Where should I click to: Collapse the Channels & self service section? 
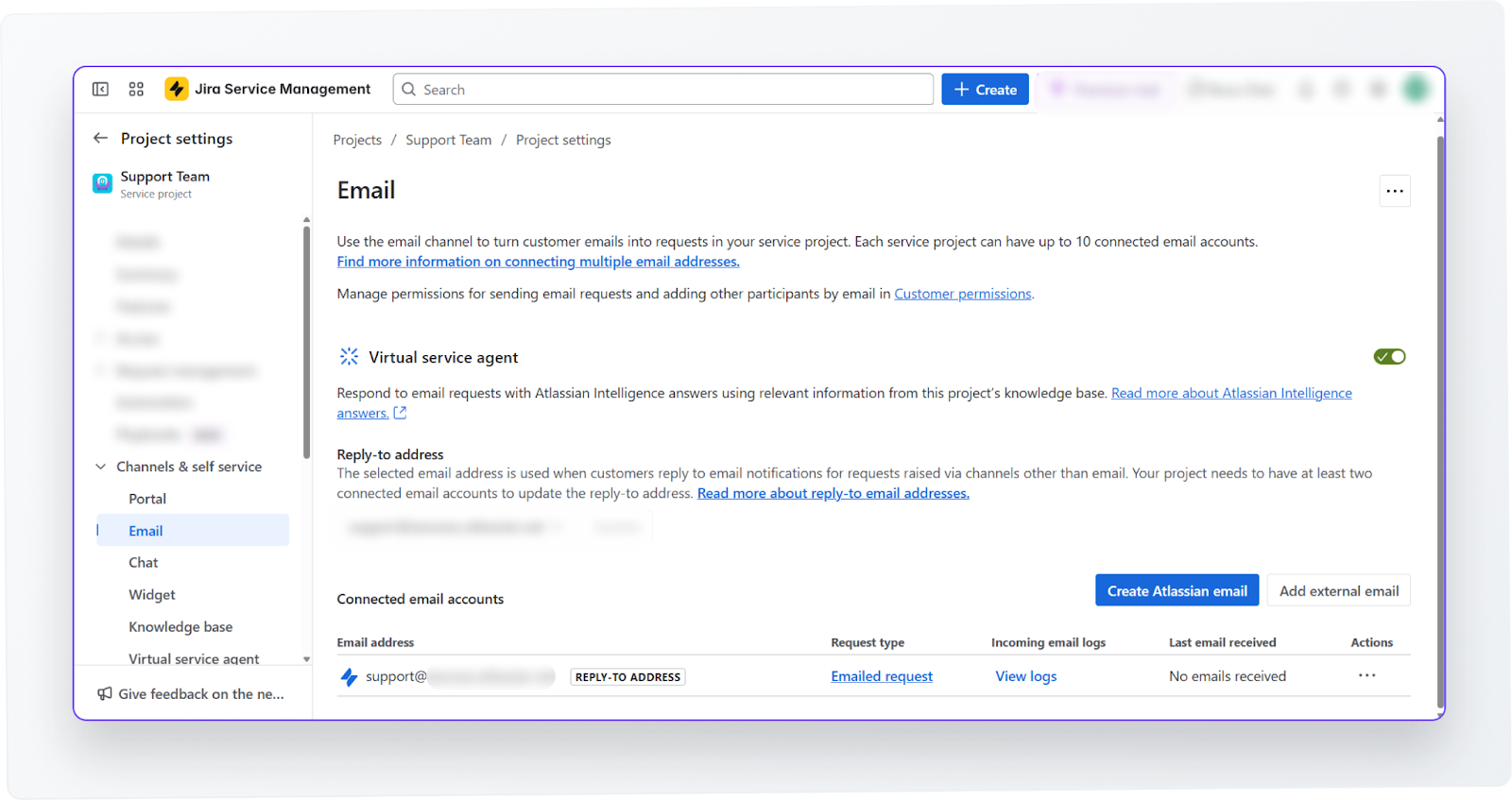click(x=100, y=466)
